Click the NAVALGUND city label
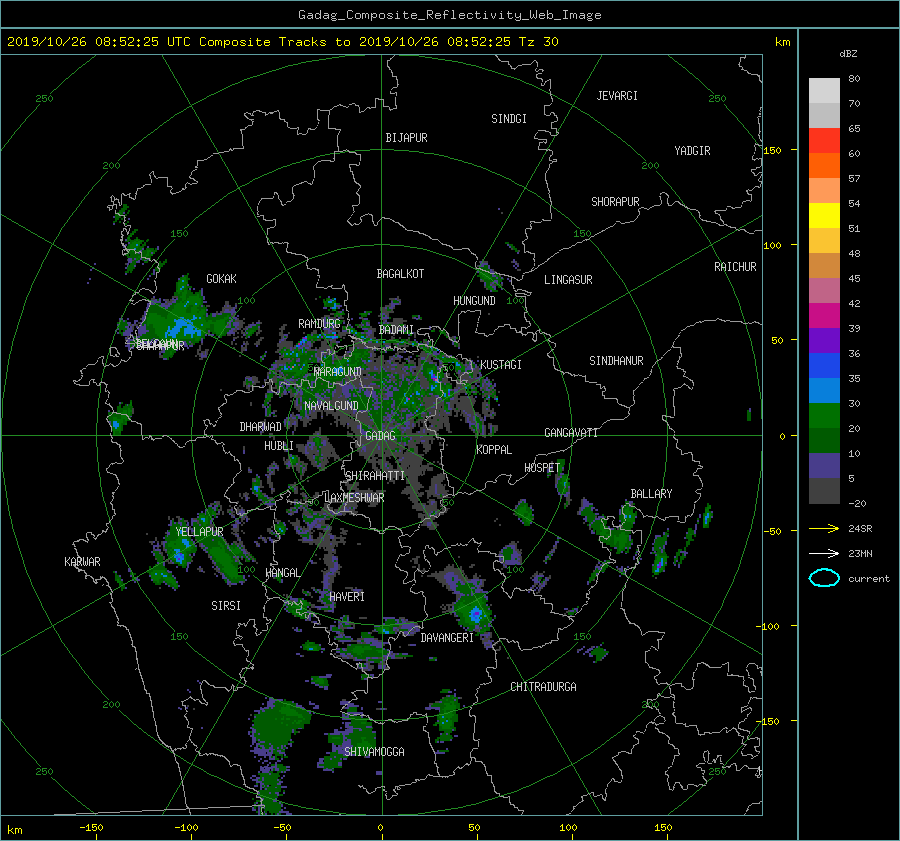 click(331, 406)
